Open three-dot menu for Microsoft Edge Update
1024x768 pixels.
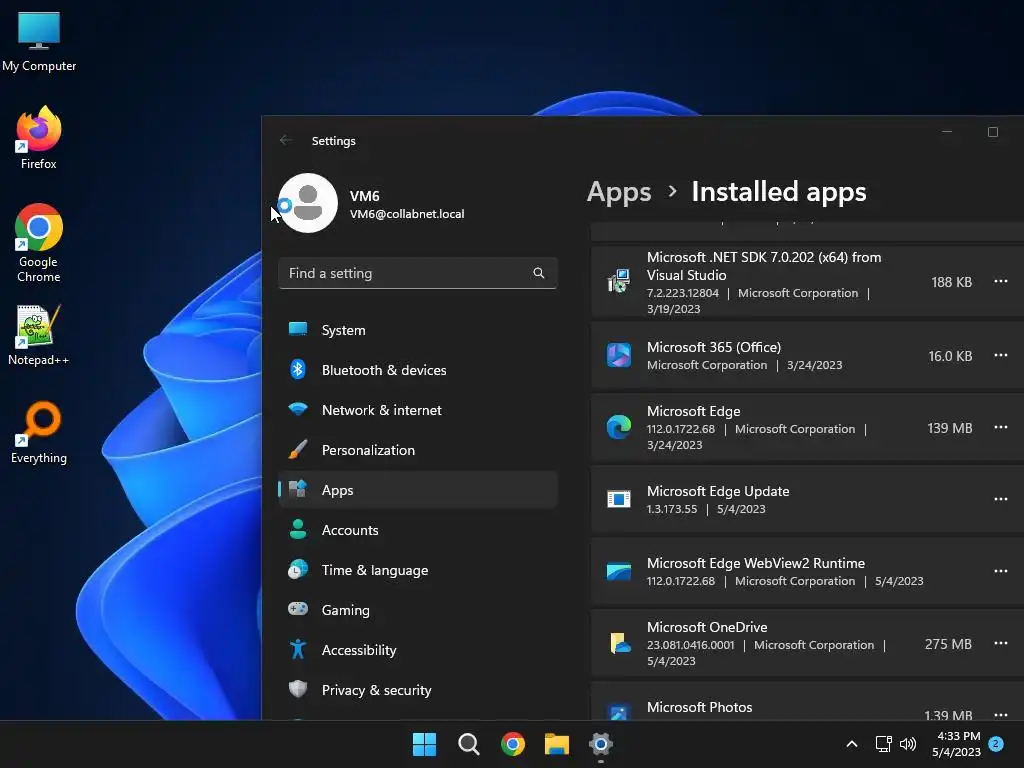[x=1000, y=499]
